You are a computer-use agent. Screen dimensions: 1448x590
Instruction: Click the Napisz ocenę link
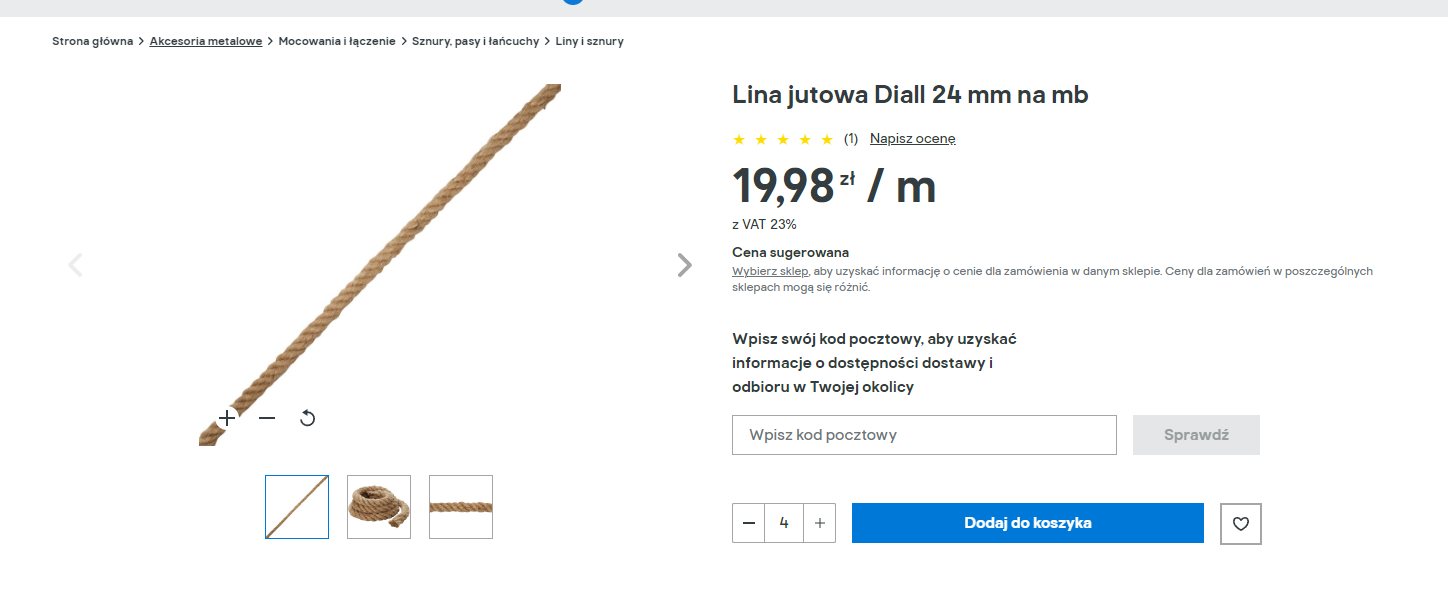click(913, 139)
